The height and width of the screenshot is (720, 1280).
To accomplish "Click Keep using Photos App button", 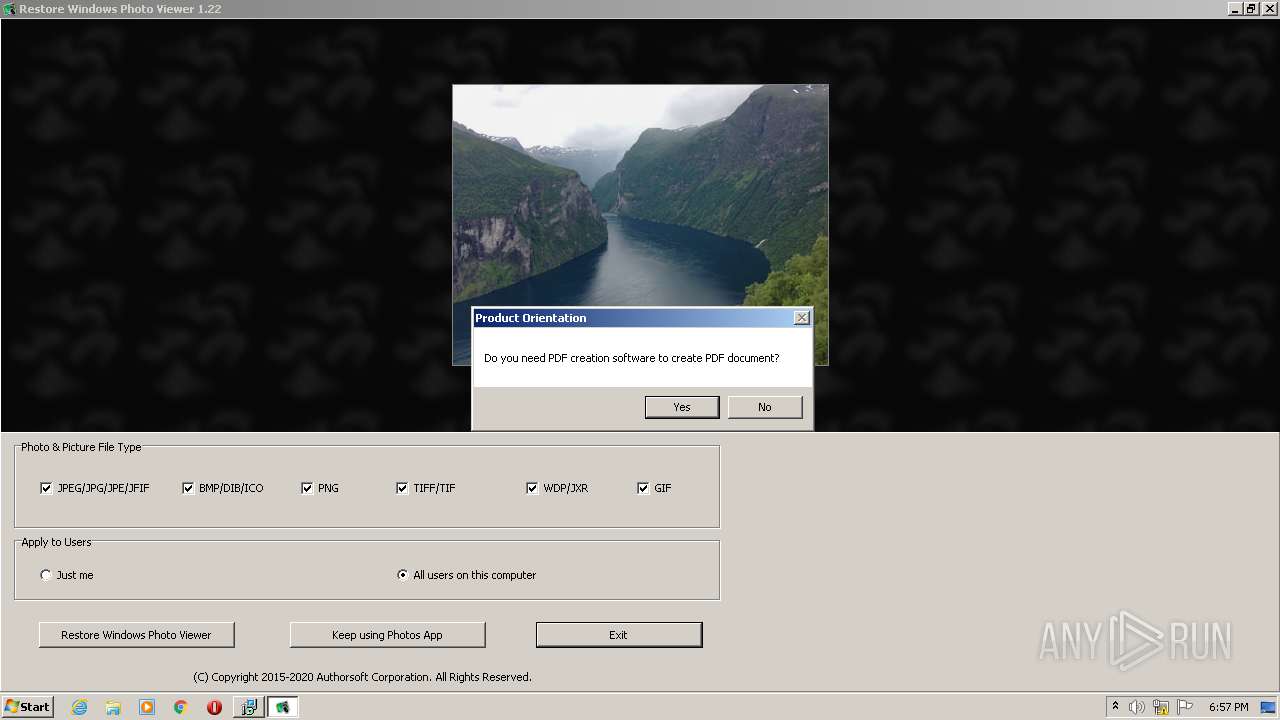I will click(x=387, y=635).
